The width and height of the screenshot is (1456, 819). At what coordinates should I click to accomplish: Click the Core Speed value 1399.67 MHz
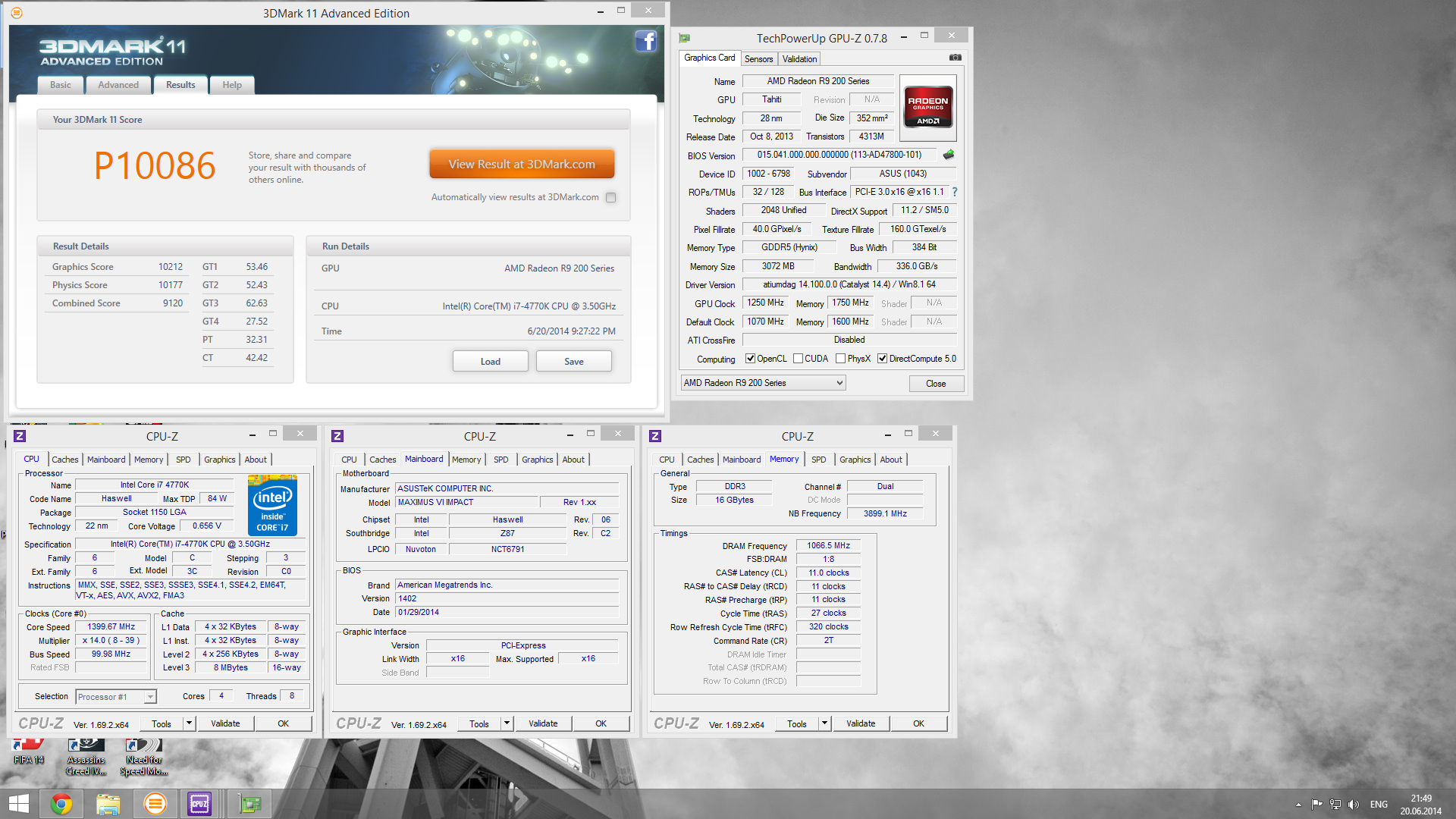pos(111,626)
